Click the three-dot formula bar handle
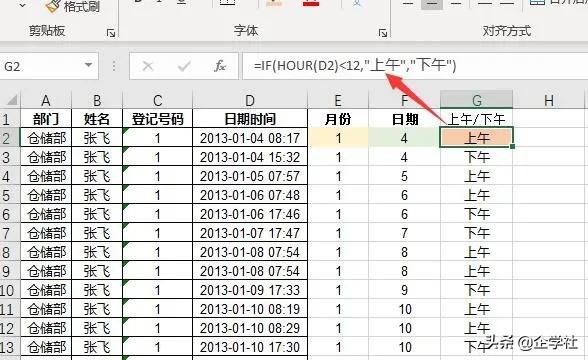Image resolution: width=588 pixels, height=360 pixels. pos(114,66)
